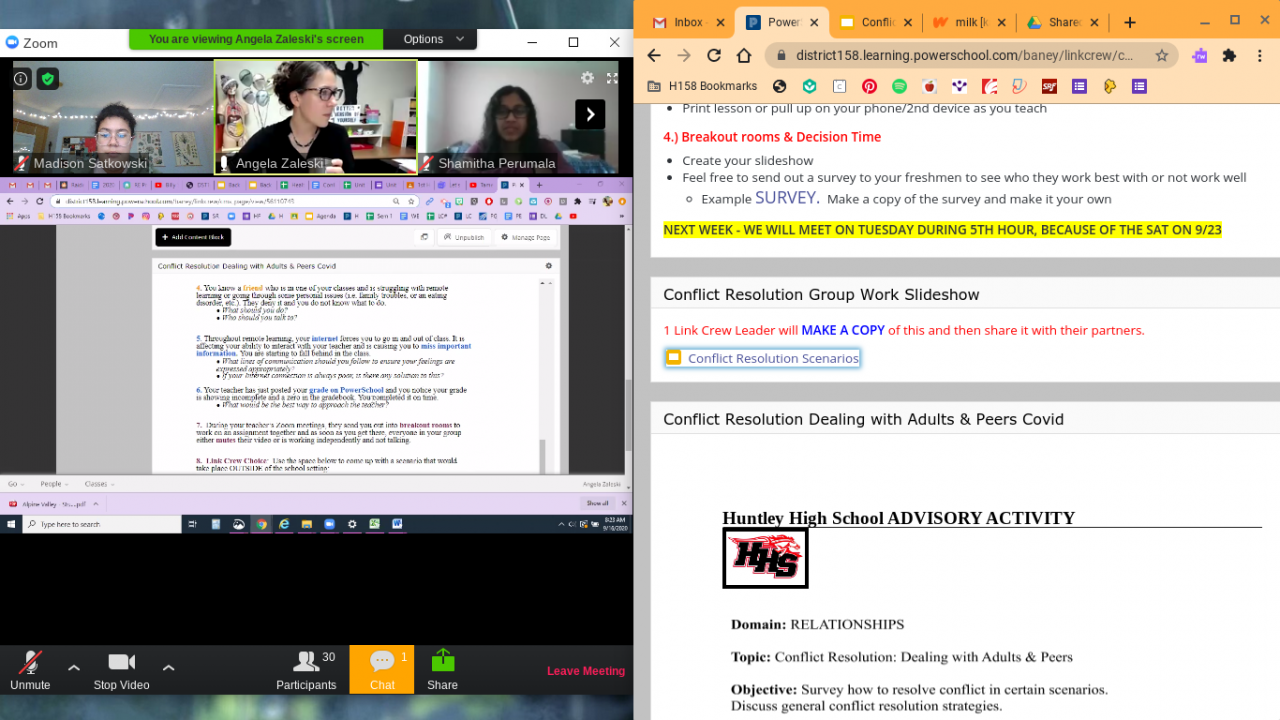Screen dimensions: 1280x720
Task: Click the green encryption shield icon
Action: pos(47,78)
